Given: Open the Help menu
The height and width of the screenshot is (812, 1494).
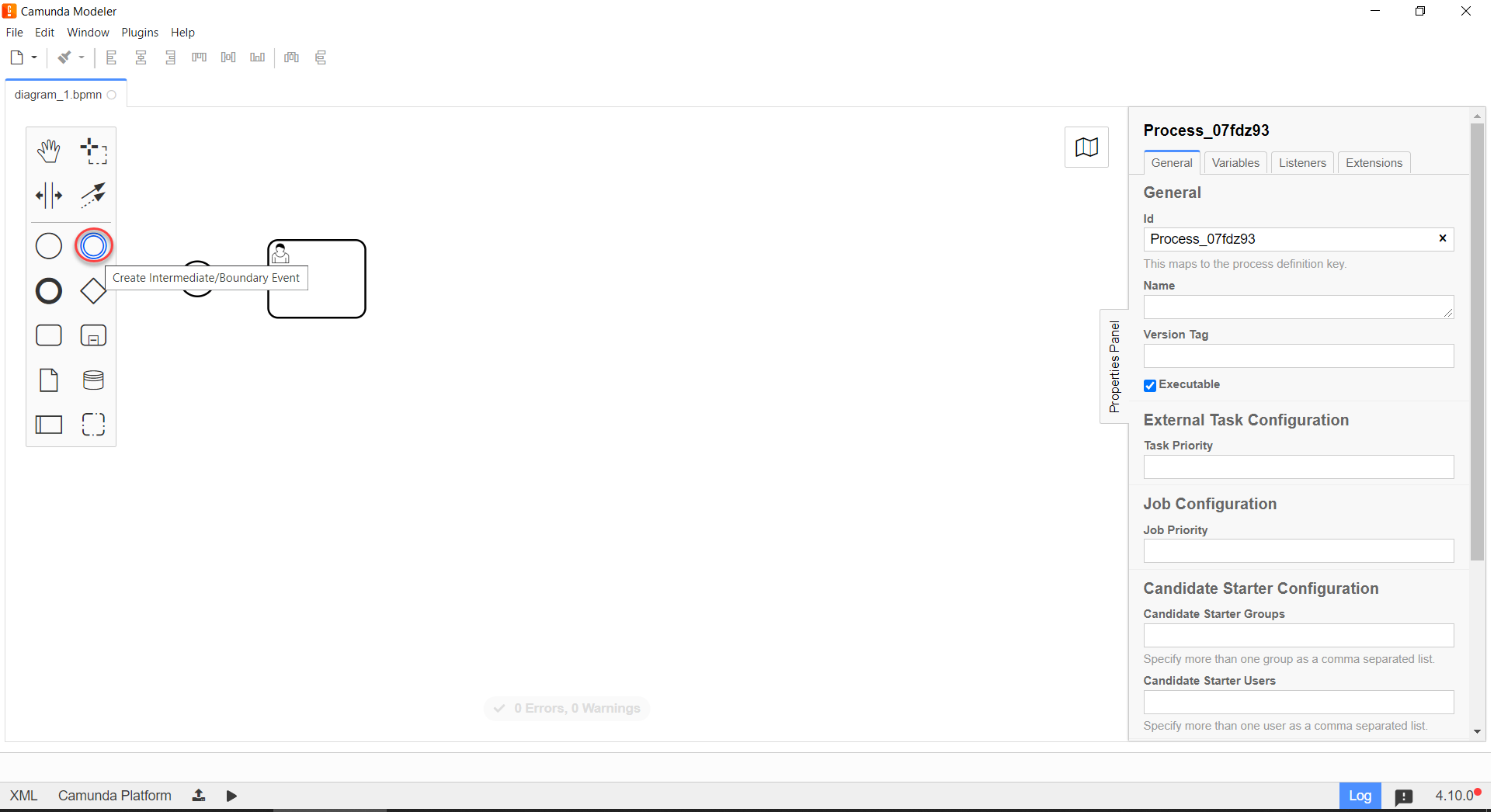Looking at the screenshot, I should 182,33.
